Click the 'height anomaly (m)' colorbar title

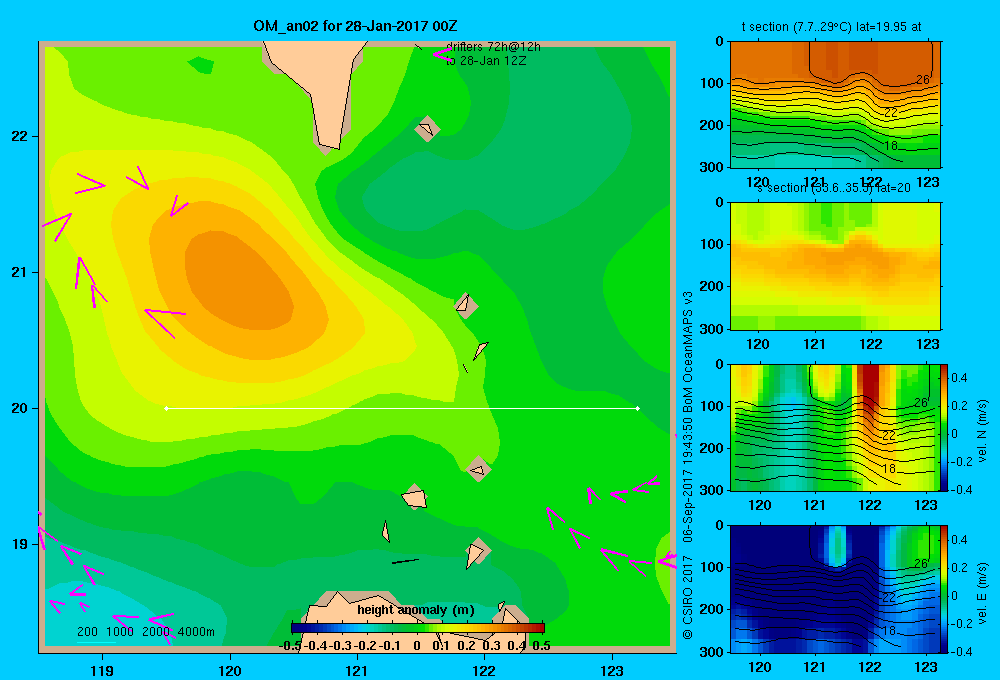pos(416,610)
